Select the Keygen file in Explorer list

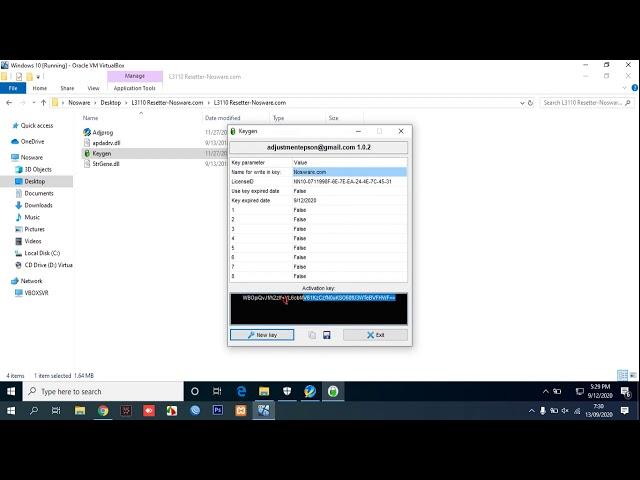click(x=102, y=153)
